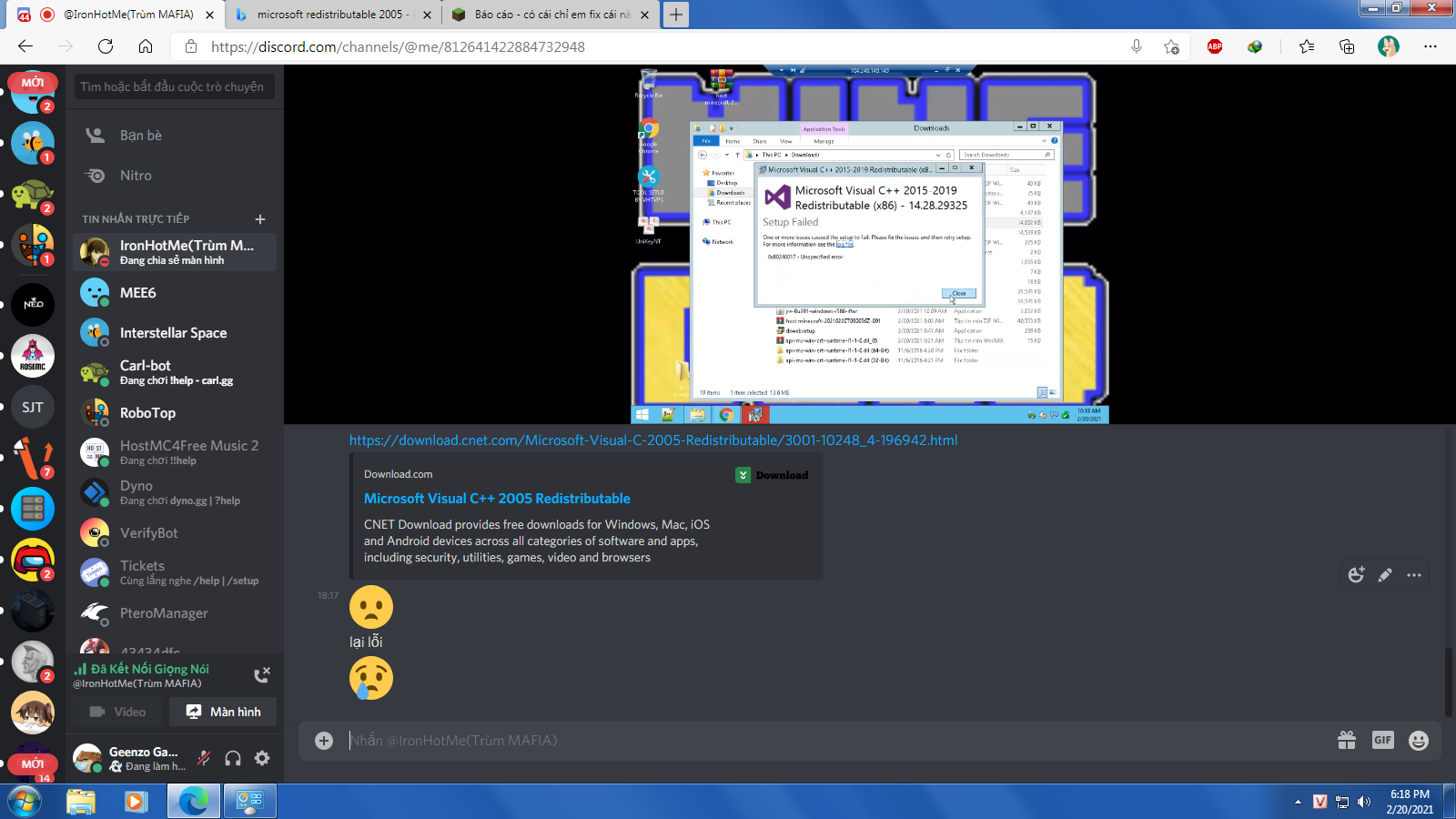This screenshot has width=1456, height=819.
Task: Open the GIF picker
Action: 1383,741
